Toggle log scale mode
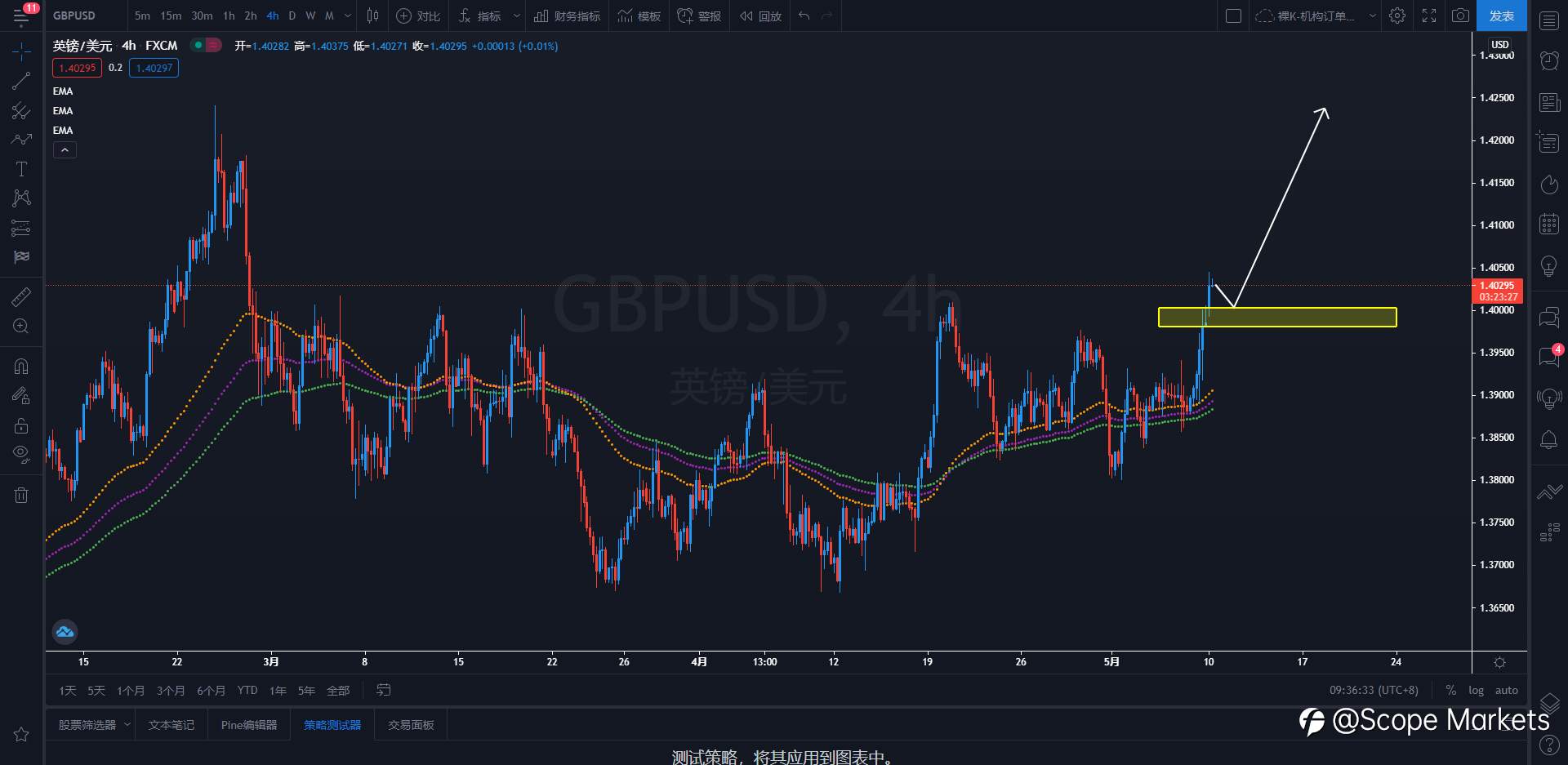This screenshot has width=1568, height=765. [1476, 691]
